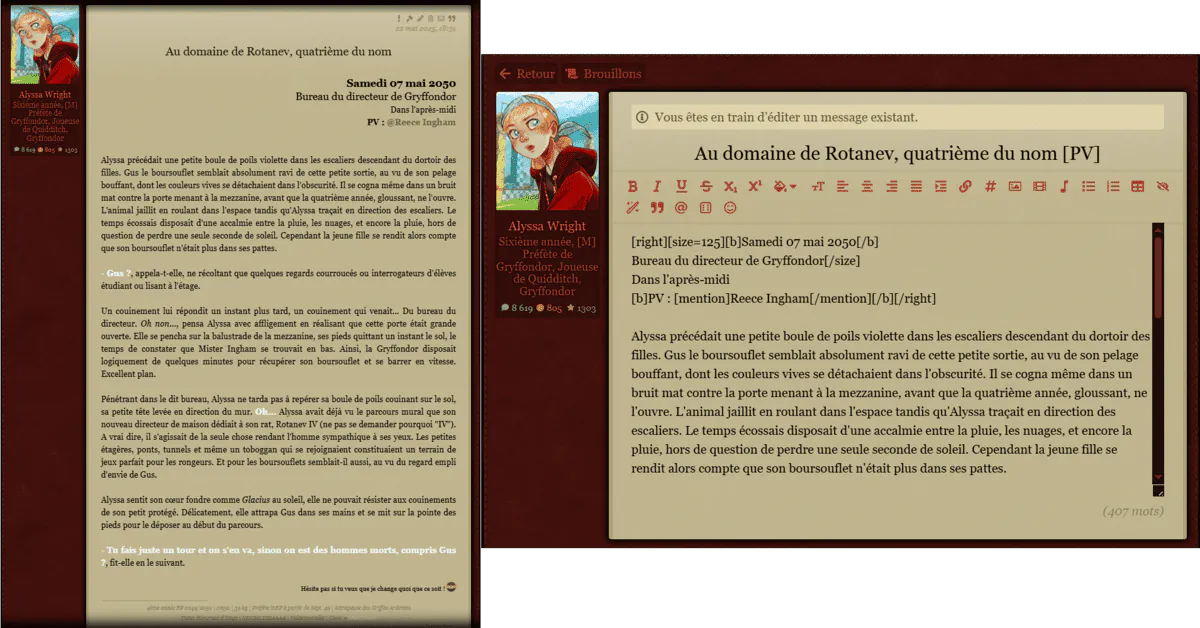Click the editor text area scrollbar
This screenshot has height=628, width=1200.
[1158, 353]
